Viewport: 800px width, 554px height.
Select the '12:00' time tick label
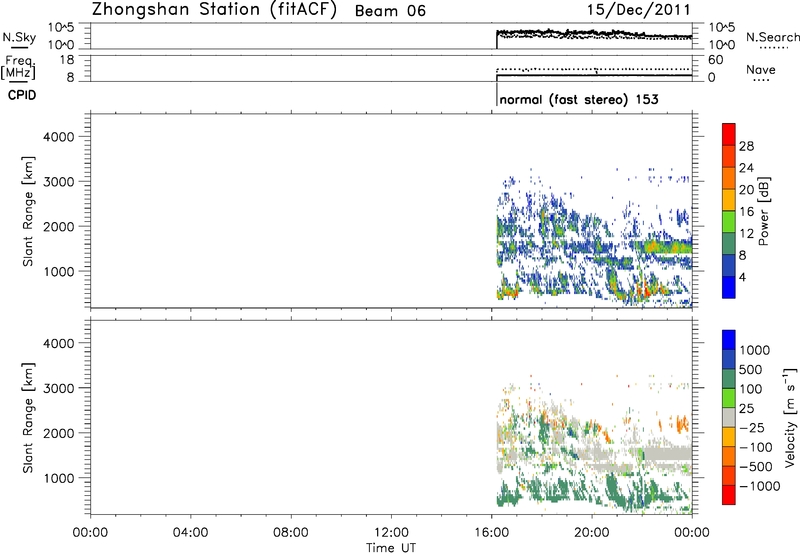[x=391, y=533]
